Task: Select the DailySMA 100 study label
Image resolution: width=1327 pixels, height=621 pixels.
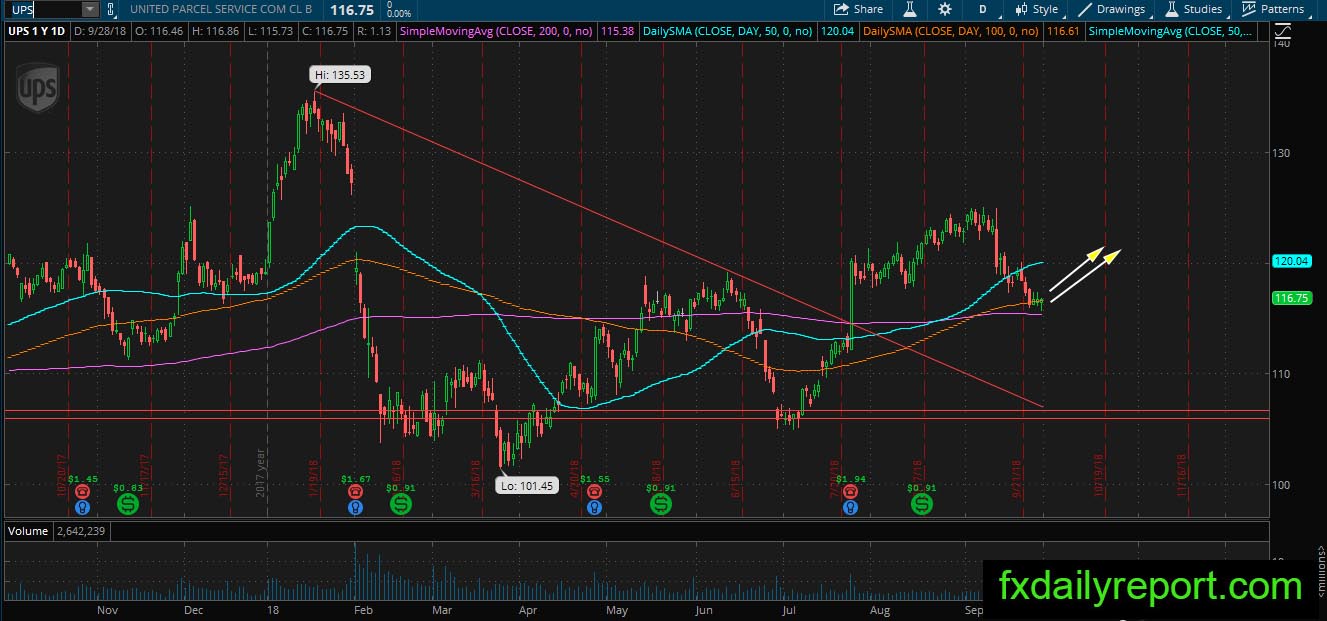Action: click(x=950, y=32)
